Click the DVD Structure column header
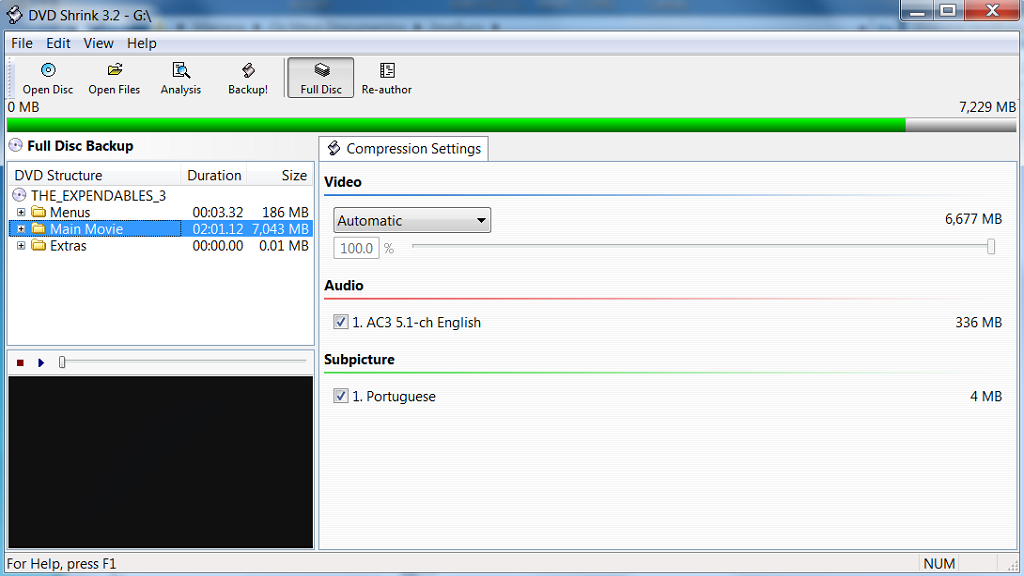The image size is (1024, 576). coord(95,175)
